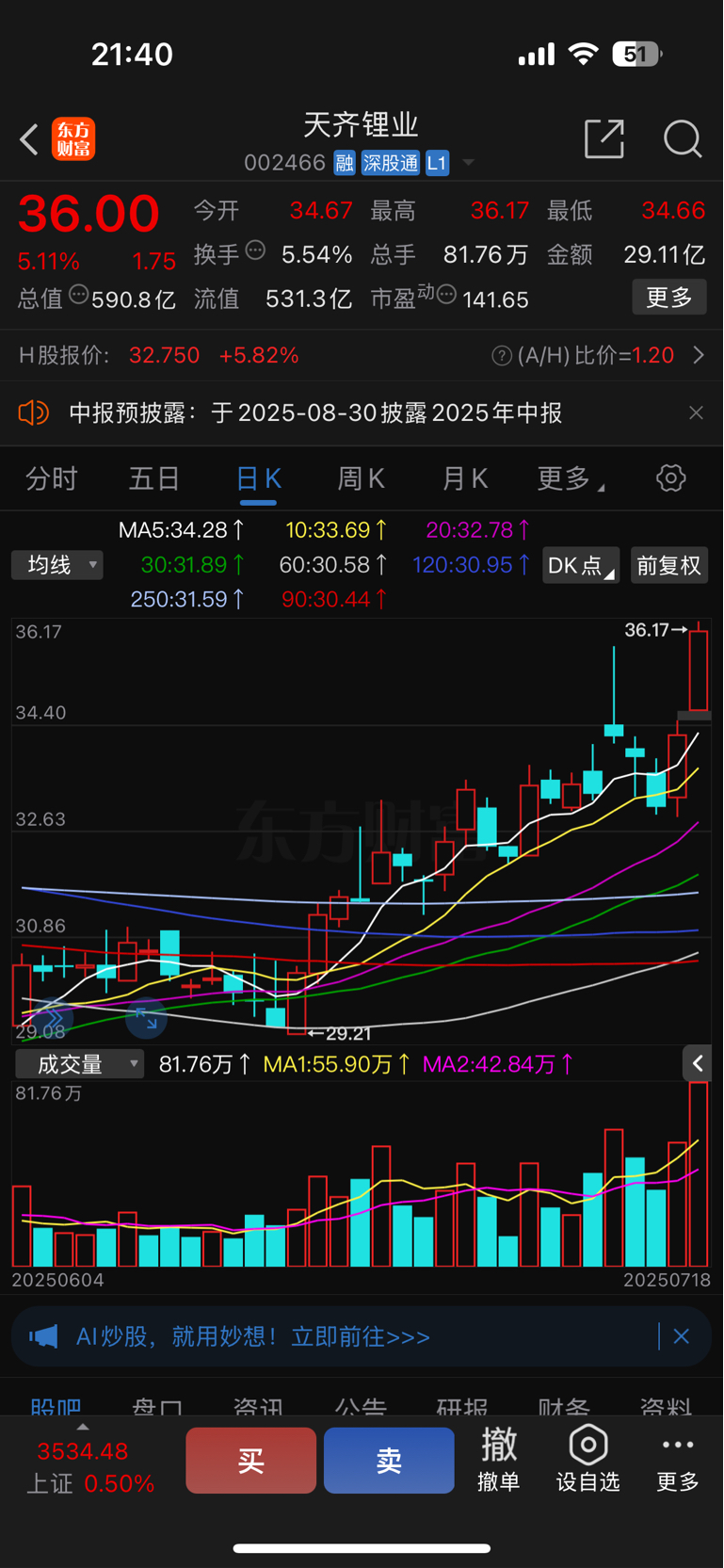This screenshot has width=724, height=1568.
Task: Tap the 融 margin trading badge
Action: (x=344, y=163)
